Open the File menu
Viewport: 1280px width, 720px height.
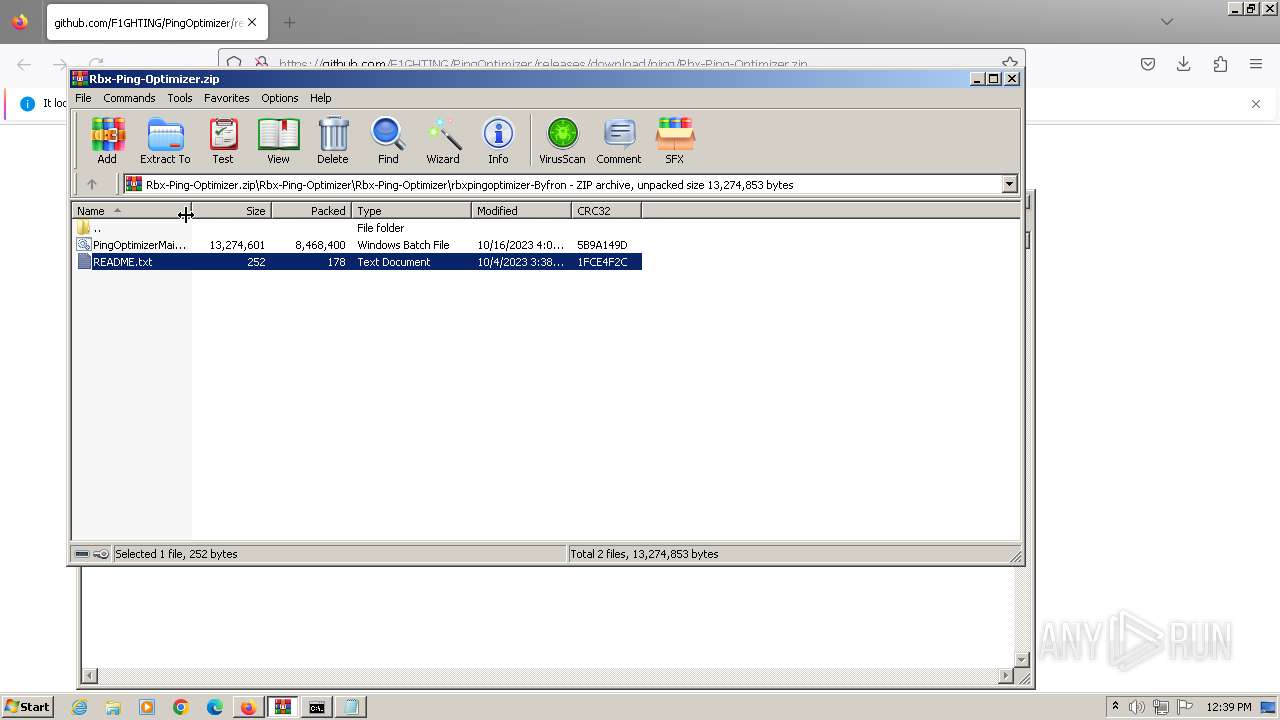83,98
